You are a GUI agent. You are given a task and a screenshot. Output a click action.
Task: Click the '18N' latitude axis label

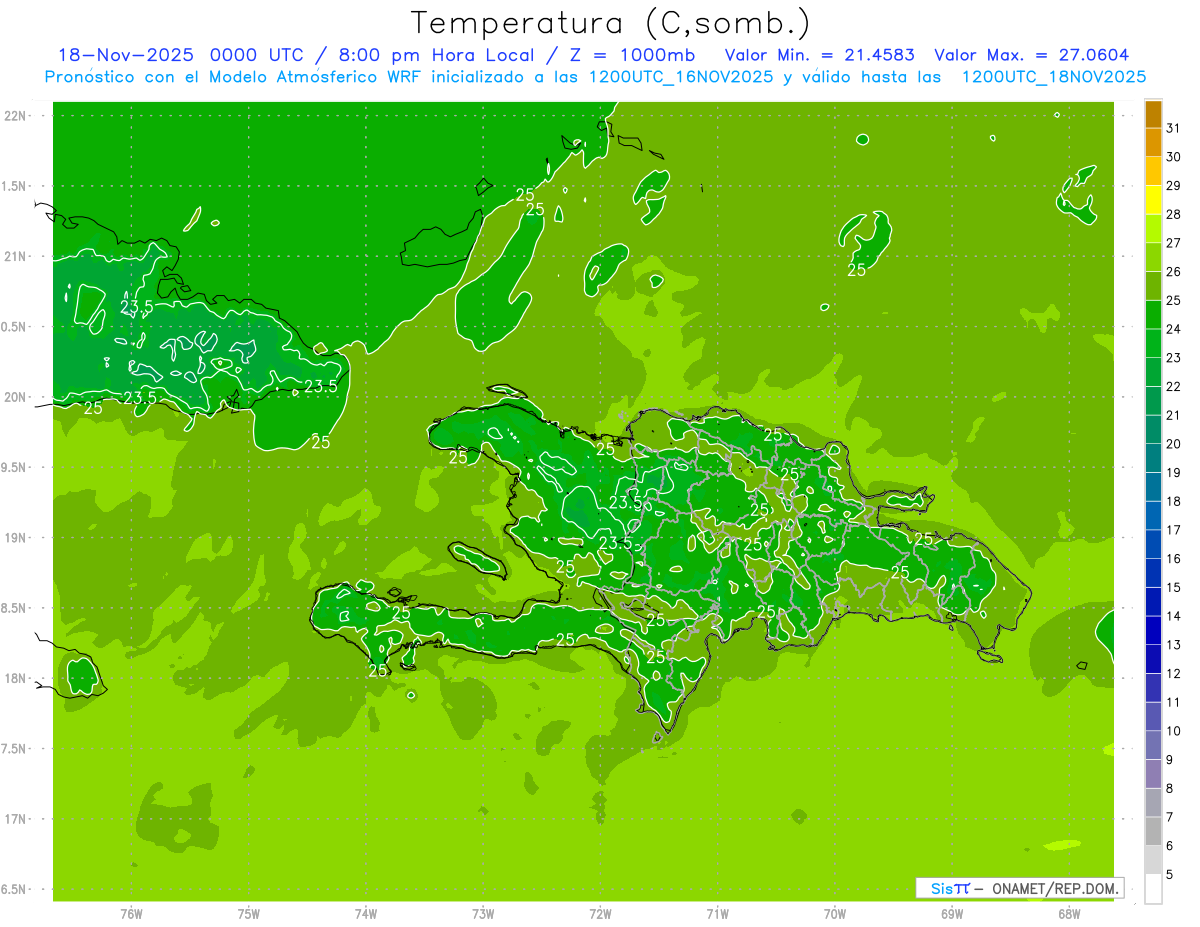[x=17, y=678]
